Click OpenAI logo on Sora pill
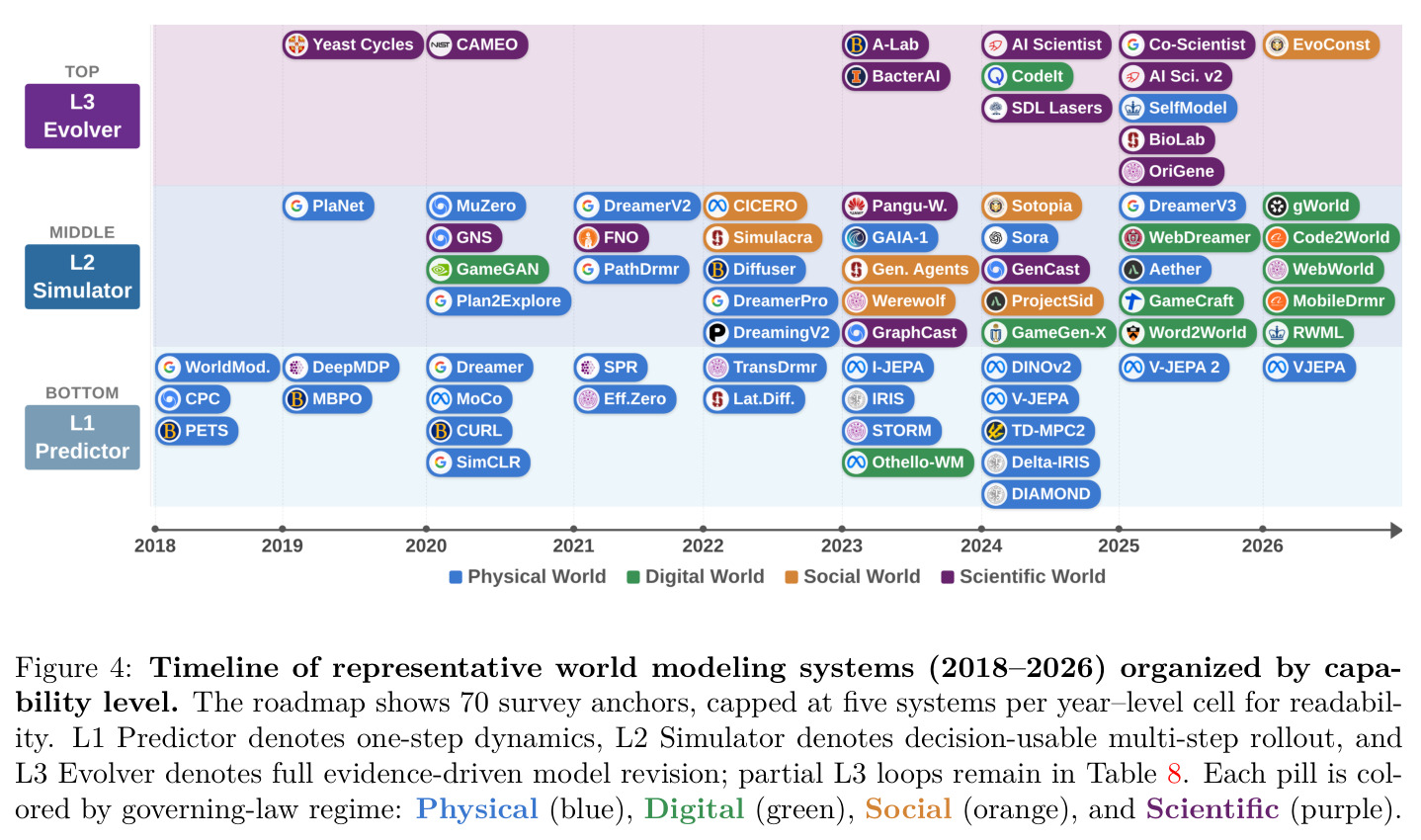 (x=996, y=237)
